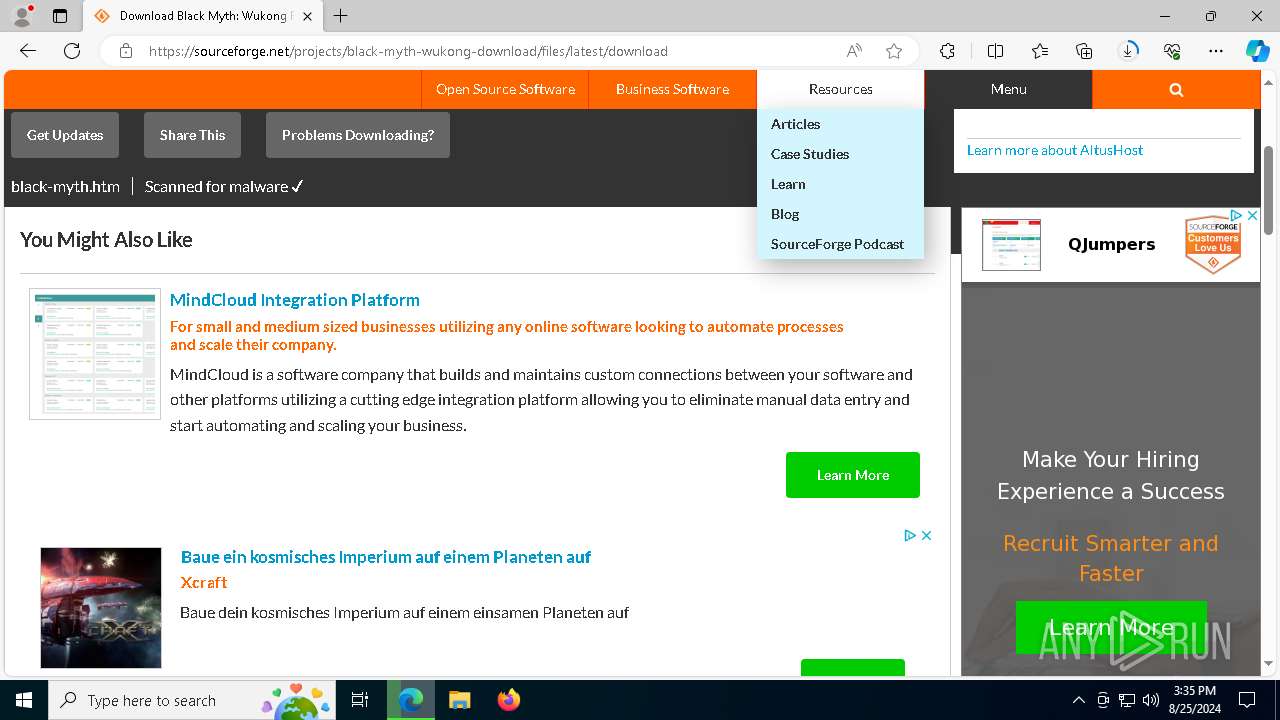
Task: Click the Xcraft advertiser name link
Action: [204, 582]
